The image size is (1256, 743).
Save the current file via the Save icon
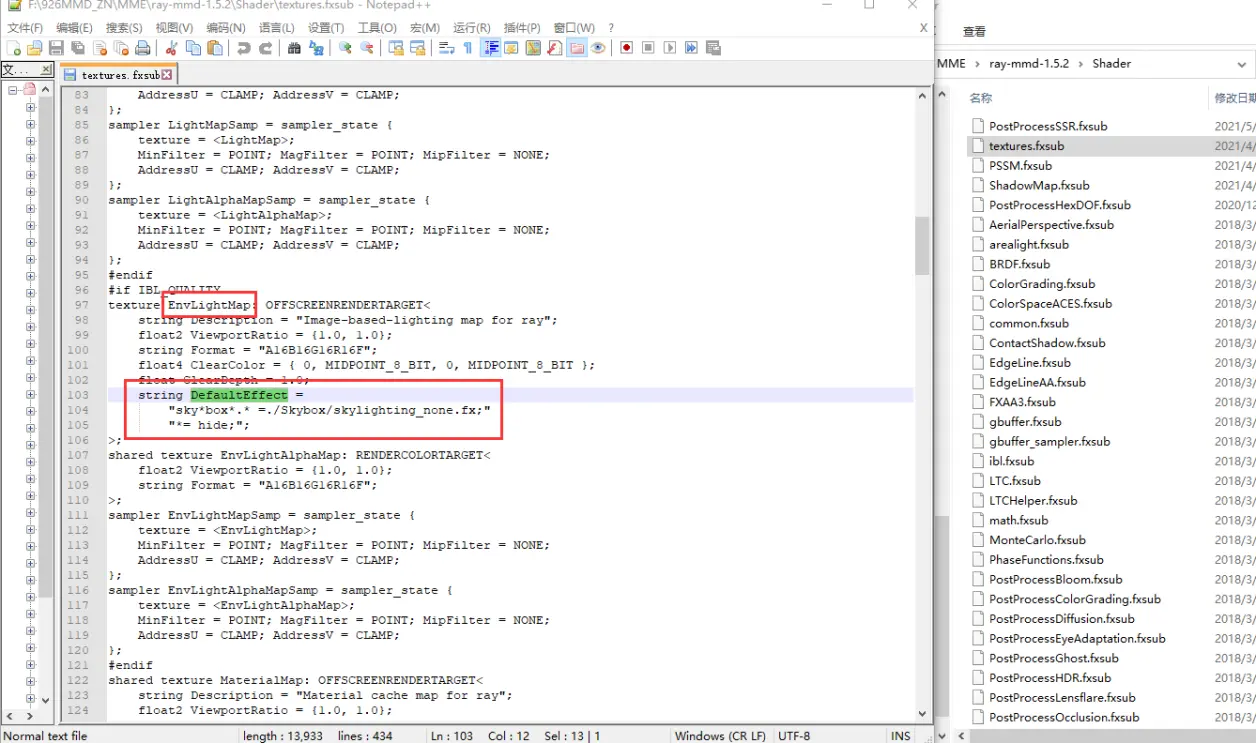click(56, 48)
